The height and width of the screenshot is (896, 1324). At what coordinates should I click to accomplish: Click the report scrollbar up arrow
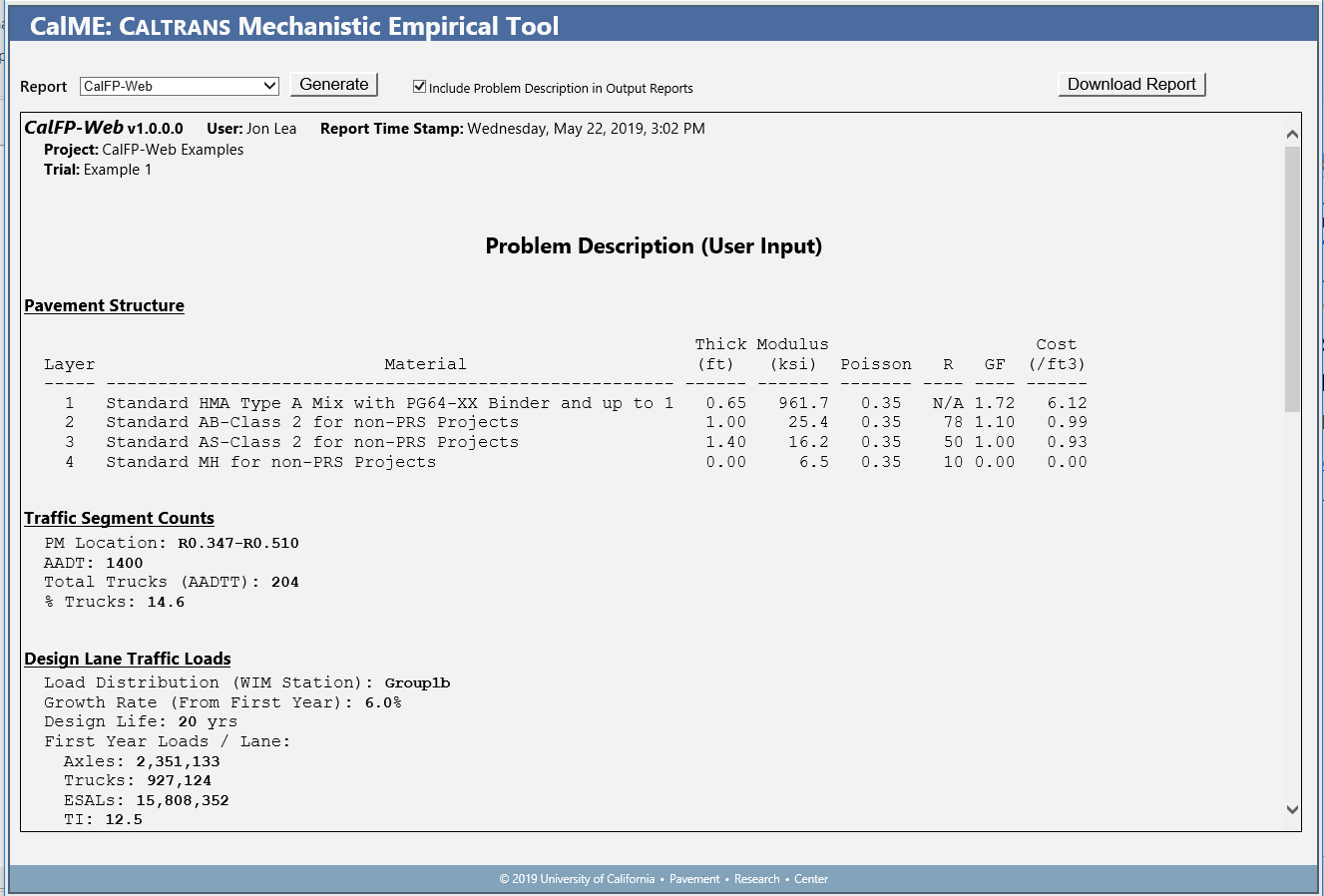pyautogui.click(x=1292, y=134)
